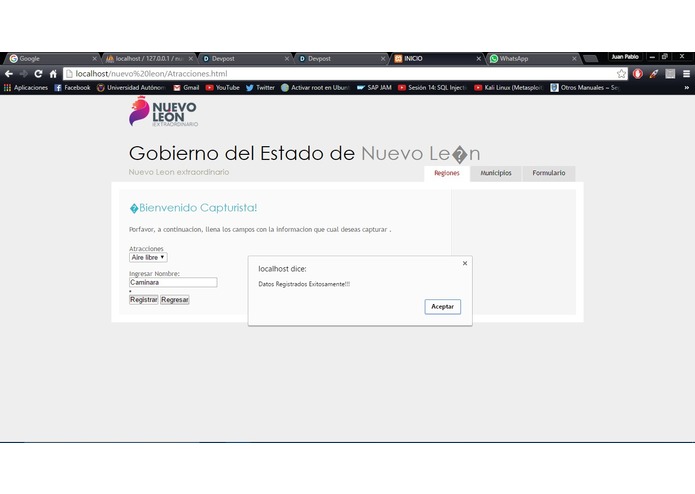Open the Regiones page tab

coord(447,173)
